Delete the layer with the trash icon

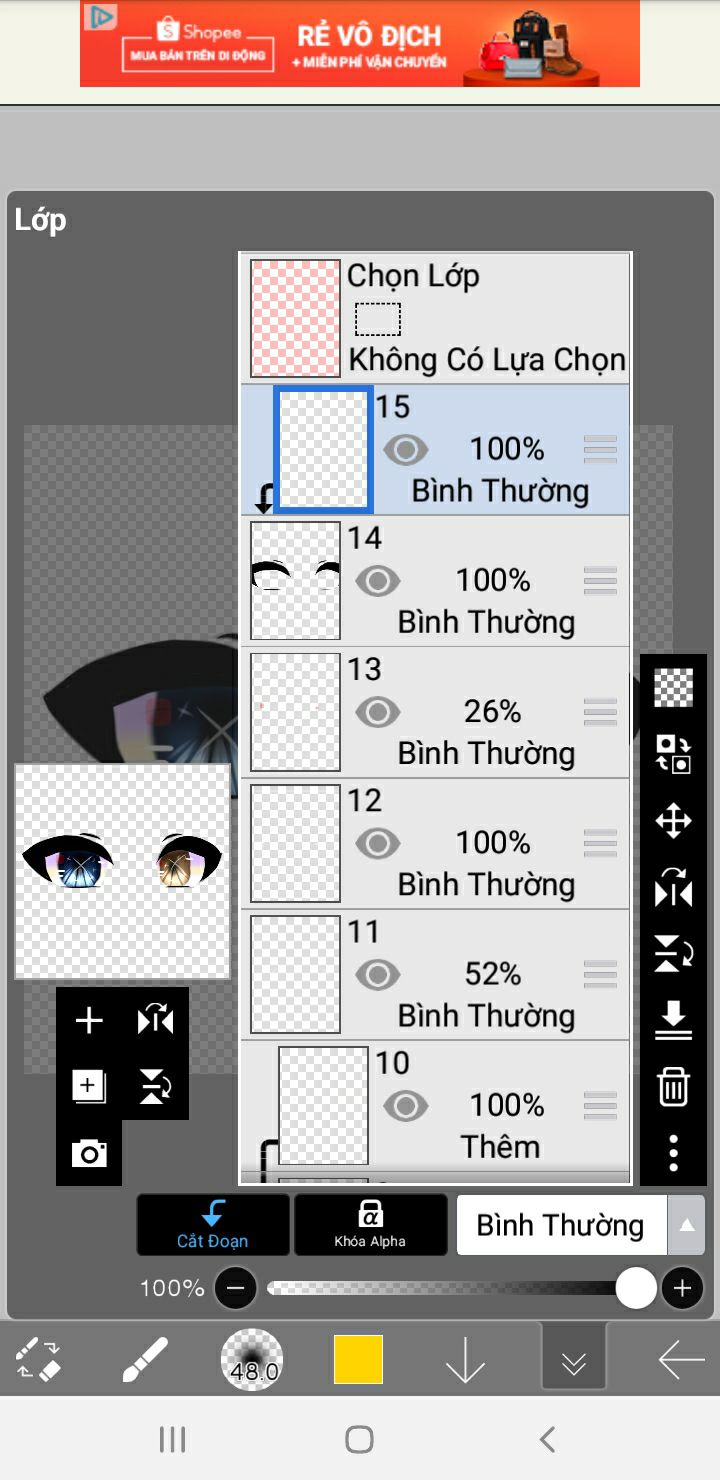673,1086
